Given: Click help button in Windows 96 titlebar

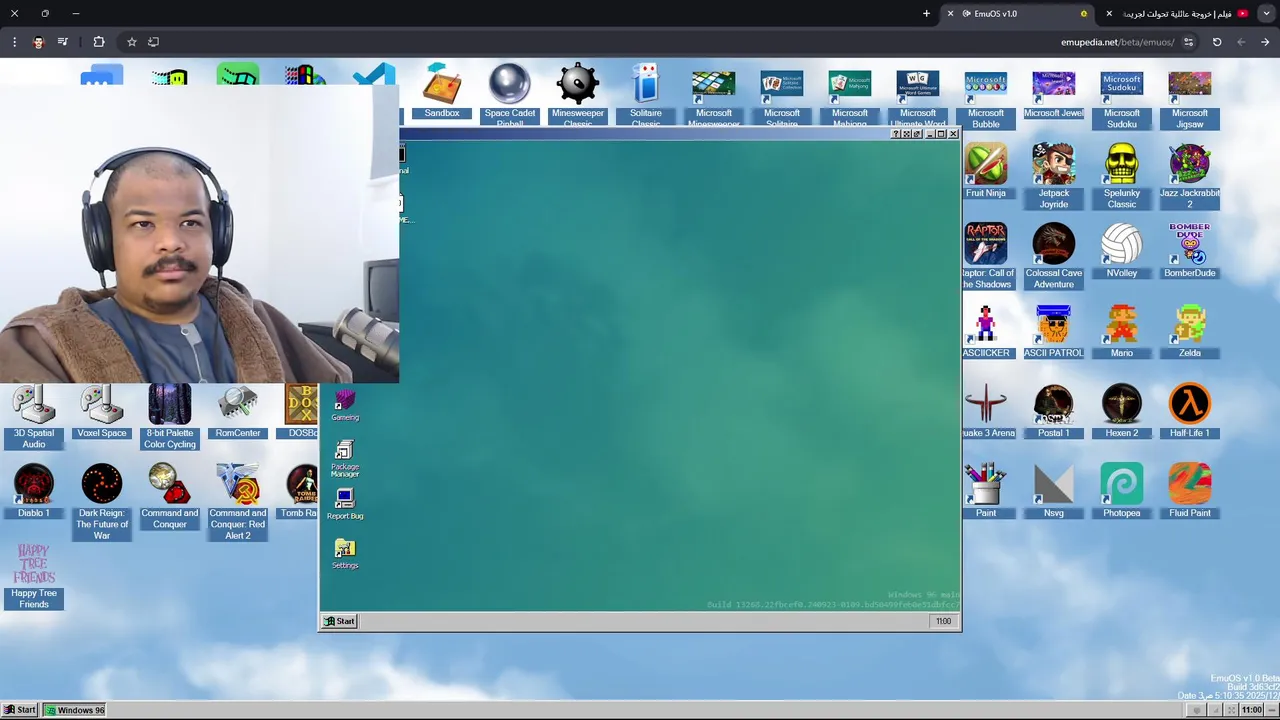Looking at the screenshot, I should pos(896,134).
